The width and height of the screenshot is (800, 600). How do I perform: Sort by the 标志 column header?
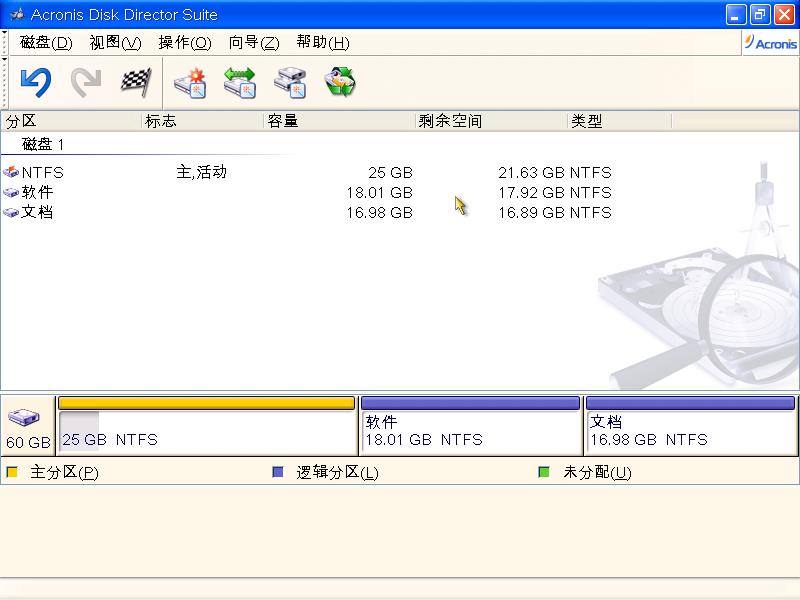[202, 121]
